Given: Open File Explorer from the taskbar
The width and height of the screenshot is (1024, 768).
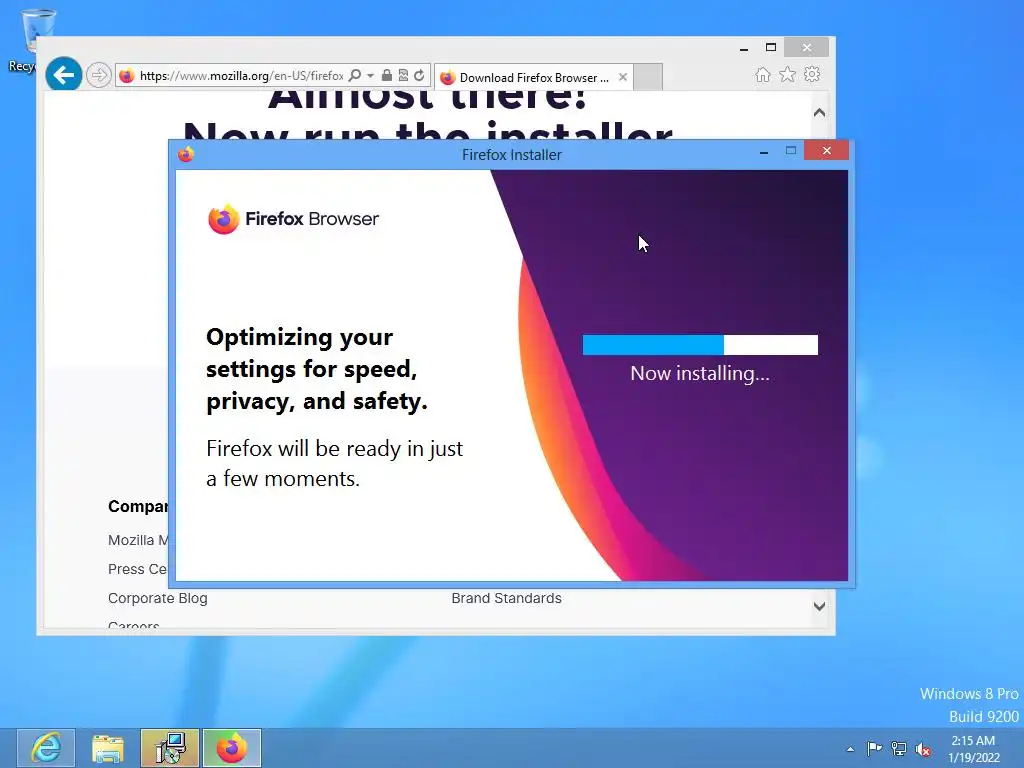Looking at the screenshot, I should click(x=108, y=748).
